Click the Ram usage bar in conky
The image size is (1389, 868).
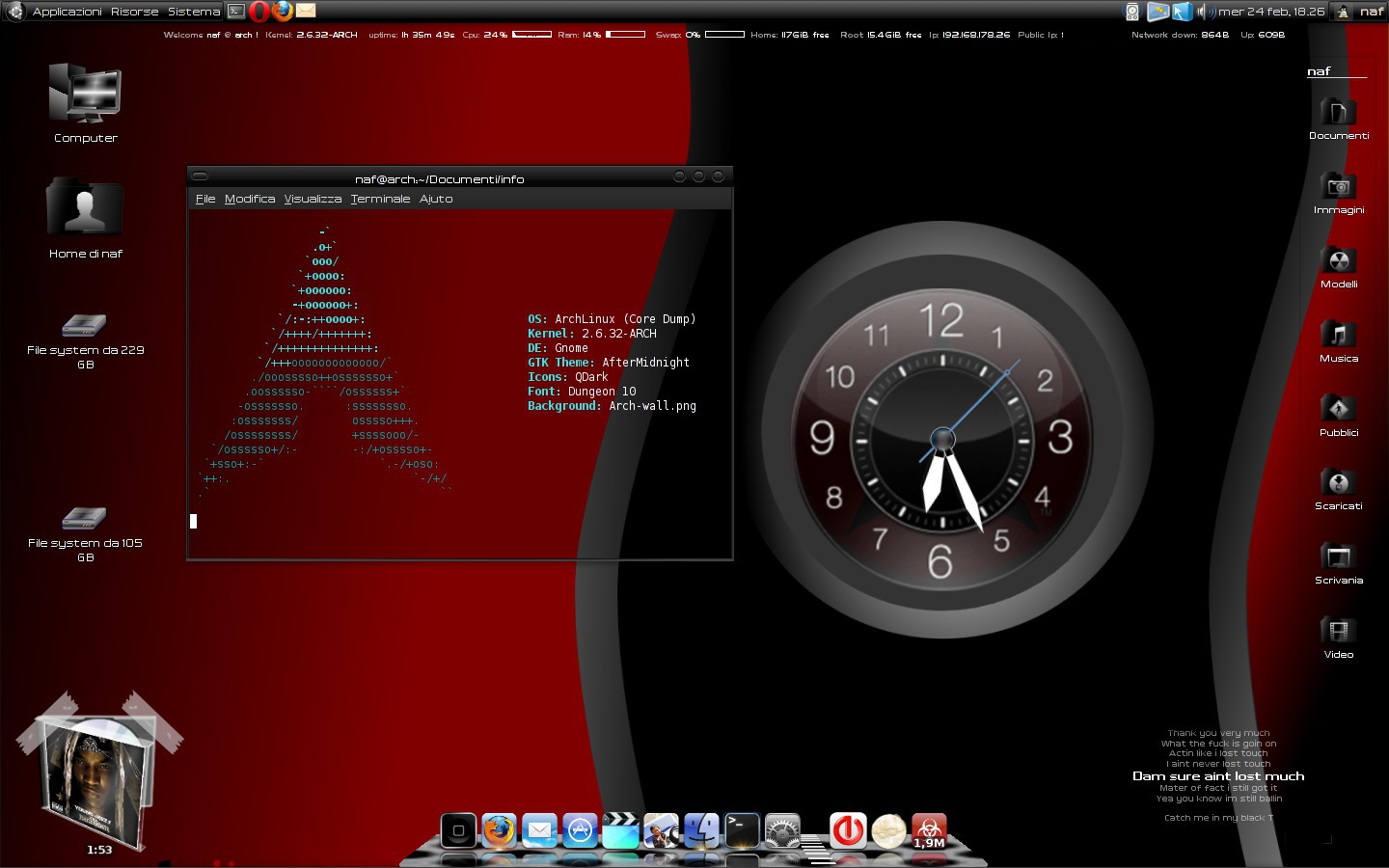(625, 35)
